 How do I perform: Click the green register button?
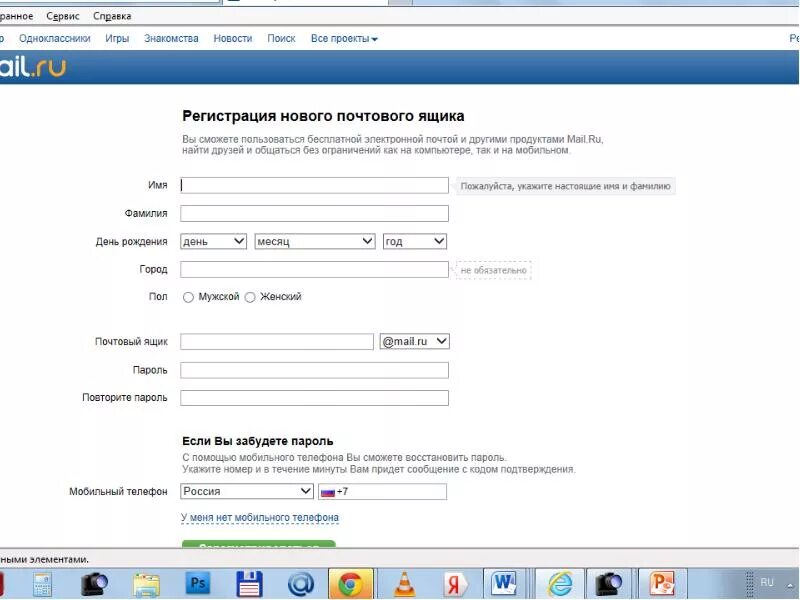click(x=259, y=544)
